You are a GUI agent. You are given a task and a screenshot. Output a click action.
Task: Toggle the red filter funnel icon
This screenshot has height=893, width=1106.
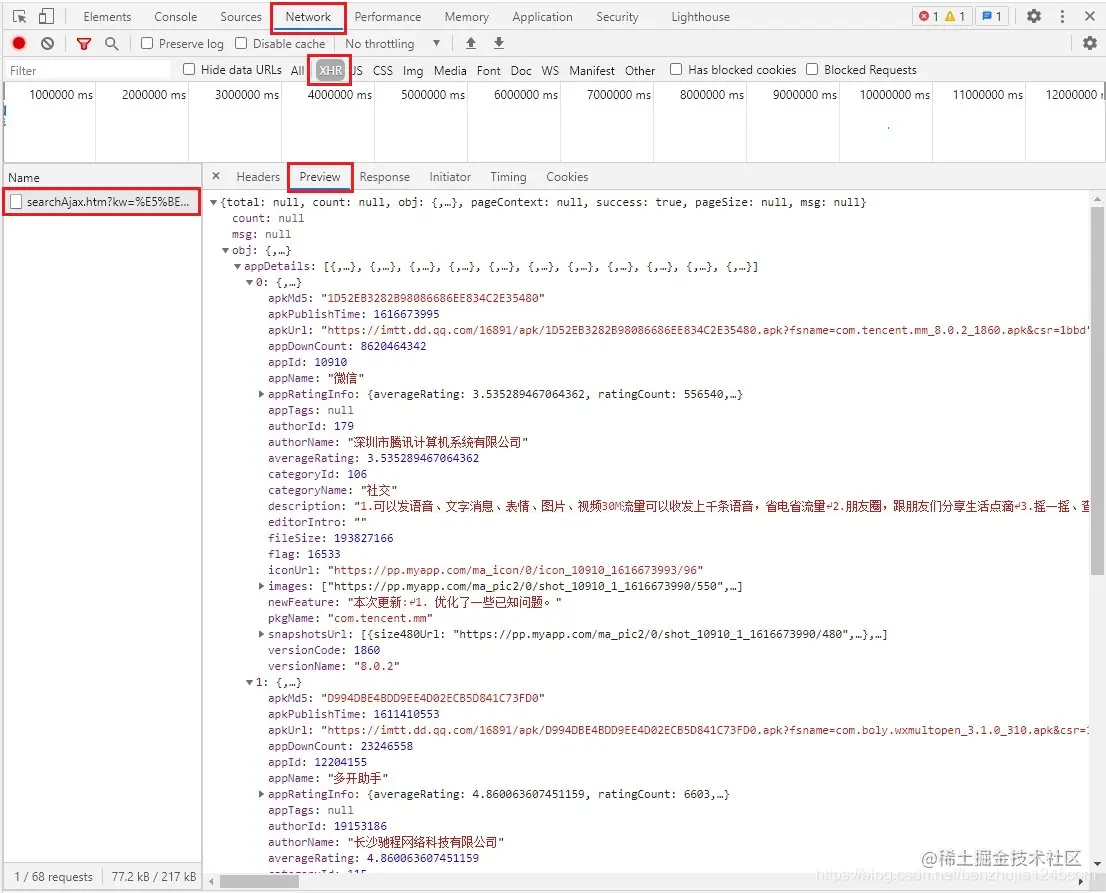pyautogui.click(x=84, y=44)
